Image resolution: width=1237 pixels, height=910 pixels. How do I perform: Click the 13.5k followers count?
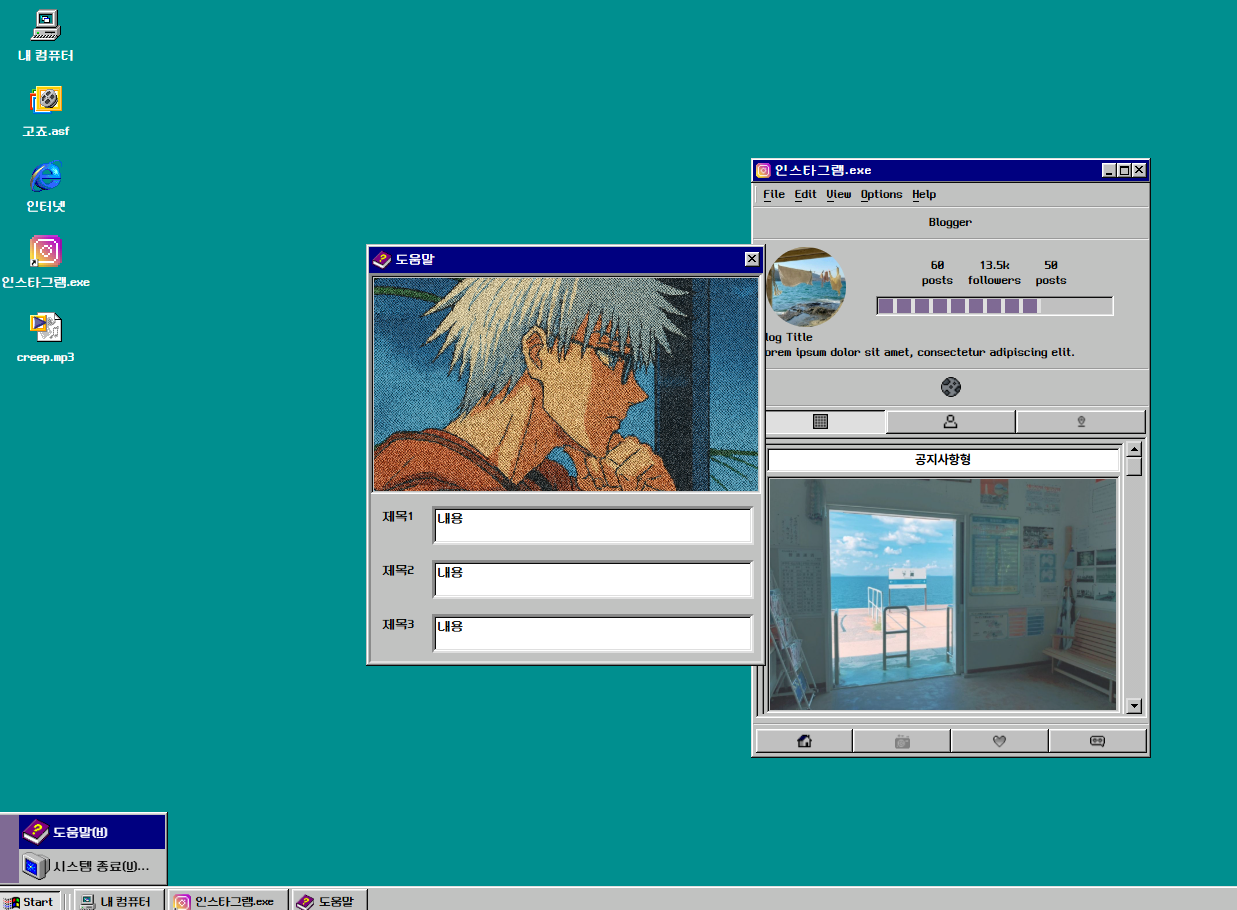click(994, 272)
